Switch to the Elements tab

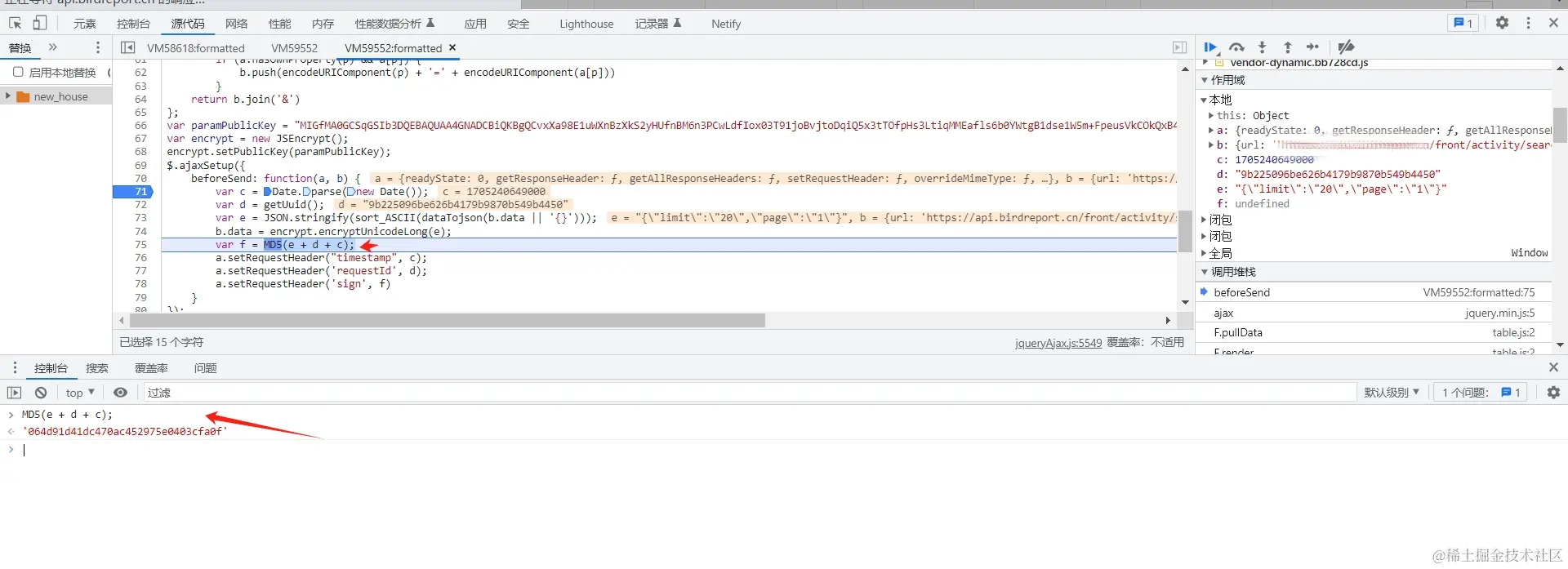[84, 24]
